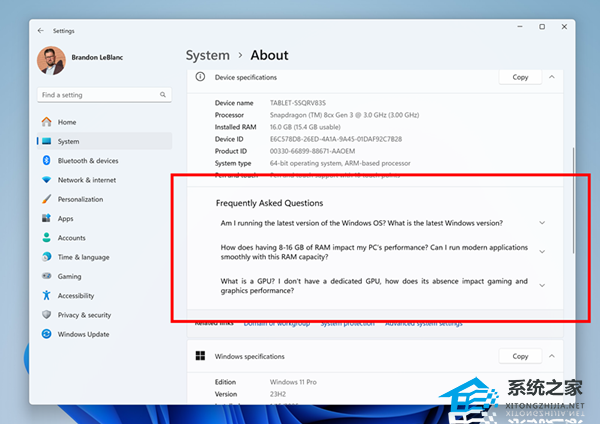The image size is (600, 424).
Task: Click the Find a setting search box
Action: tap(104, 95)
